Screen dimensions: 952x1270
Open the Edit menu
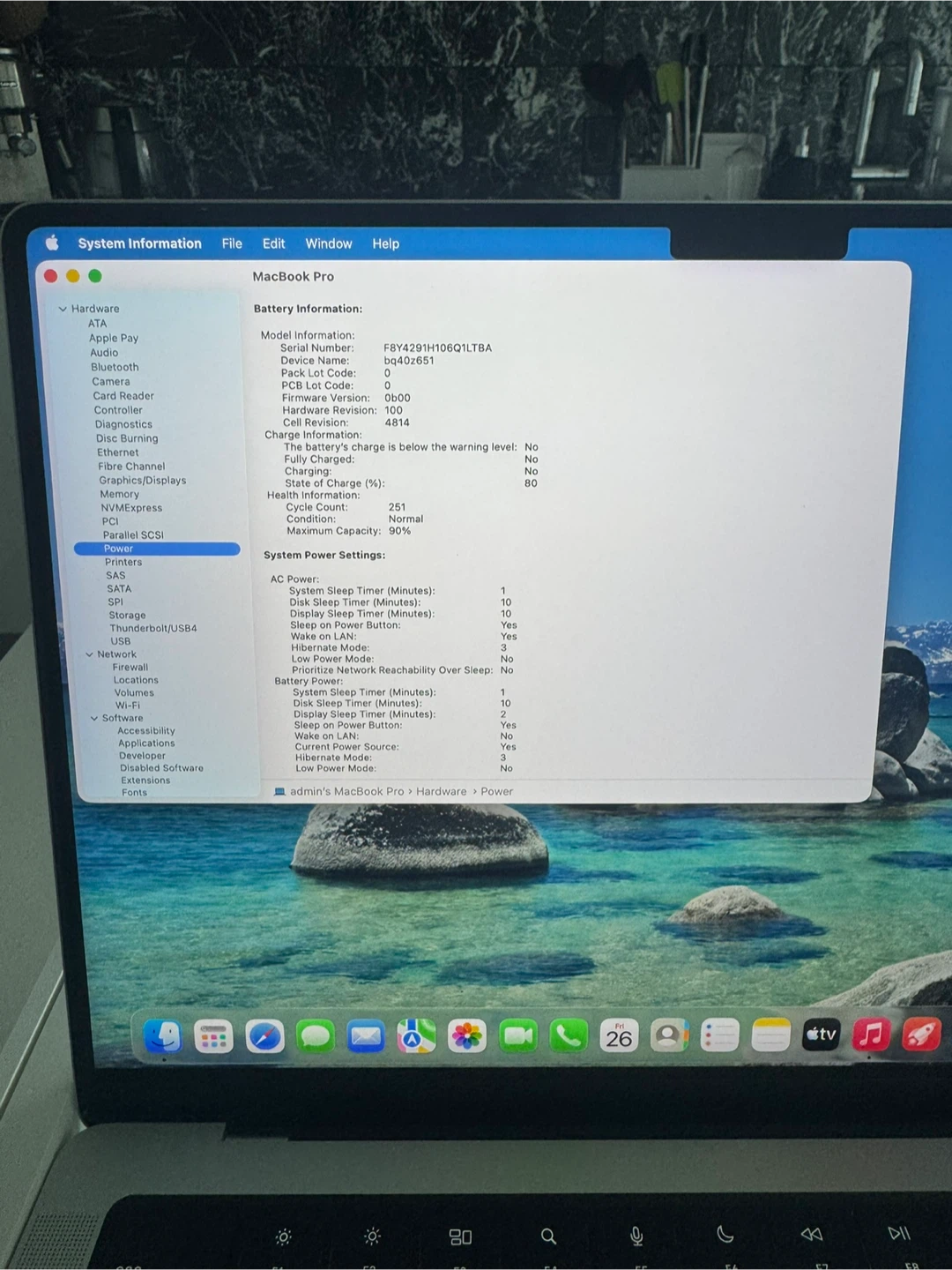pyautogui.click(x=273, y=243)
